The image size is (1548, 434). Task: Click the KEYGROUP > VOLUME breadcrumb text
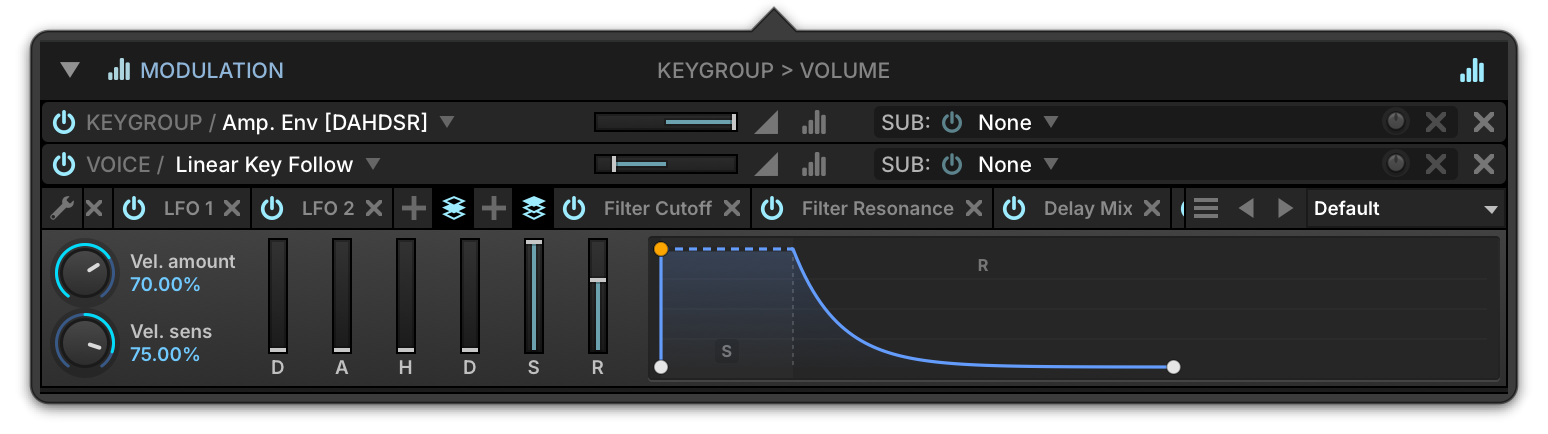[x=773, y=70]
